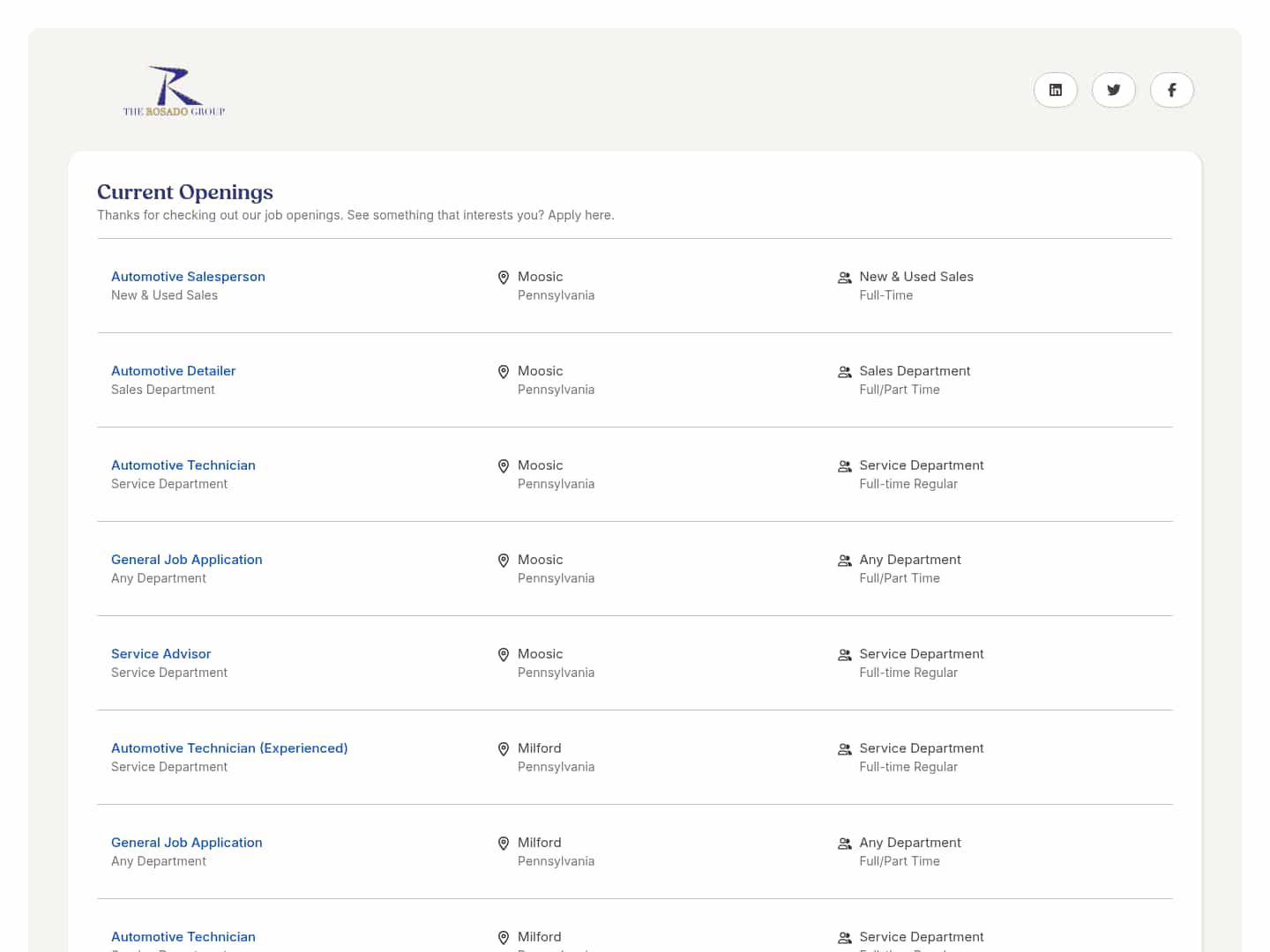Open the Automotive Detailer job listing
The image size is (1270, 952).
[x=173, y=371]
